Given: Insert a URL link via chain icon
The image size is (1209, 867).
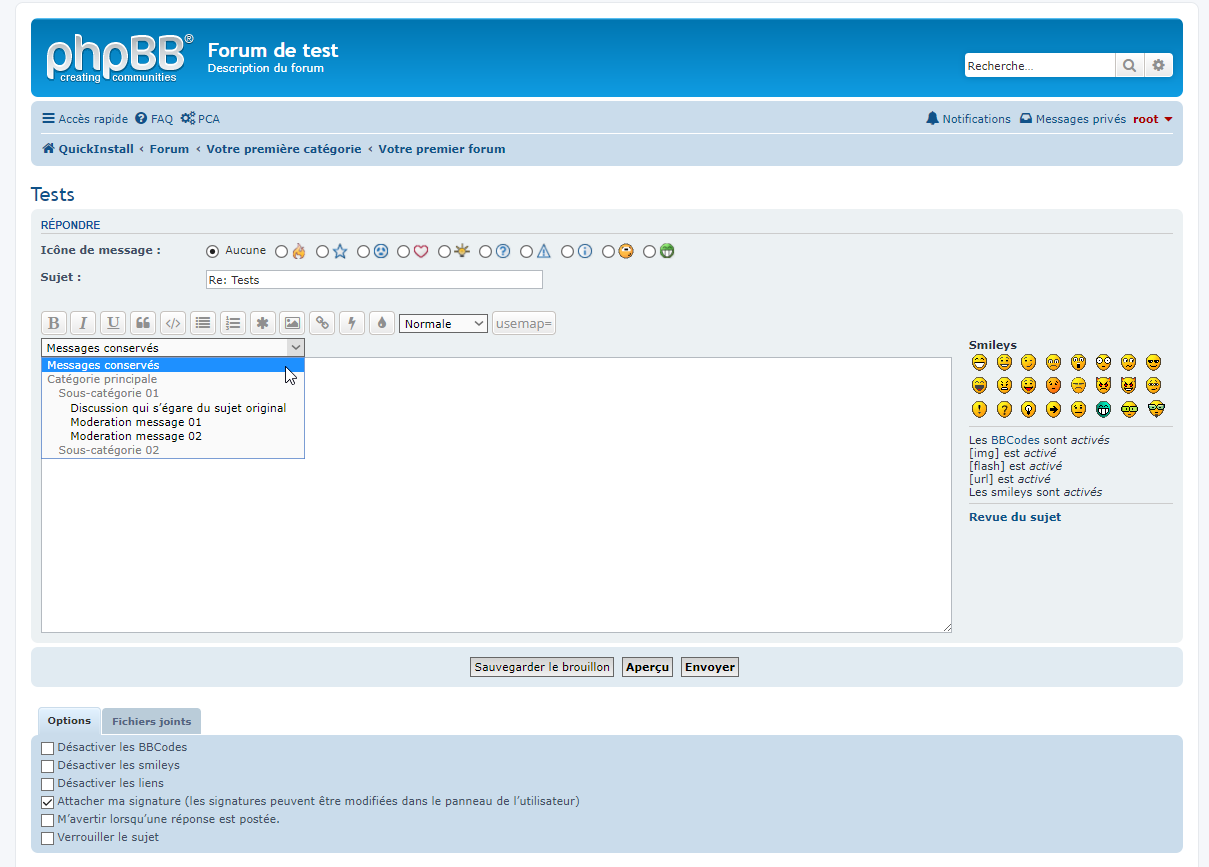Looking at the screenshot, I should (321, 323).
